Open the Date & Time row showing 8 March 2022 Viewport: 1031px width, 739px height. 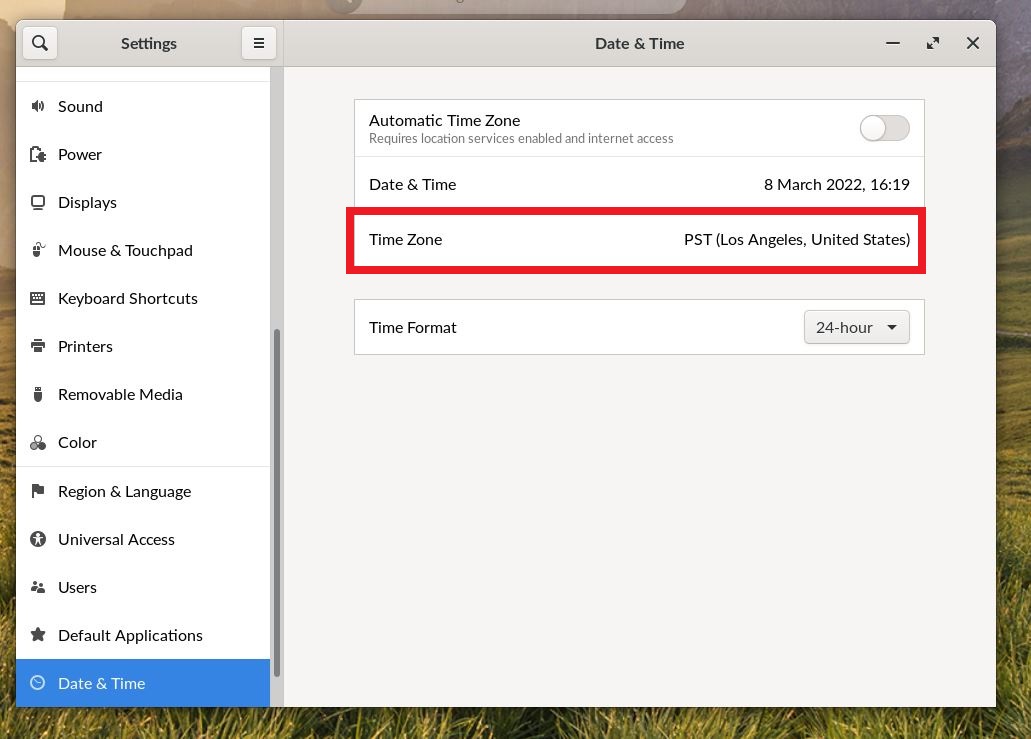coord(639,185)
